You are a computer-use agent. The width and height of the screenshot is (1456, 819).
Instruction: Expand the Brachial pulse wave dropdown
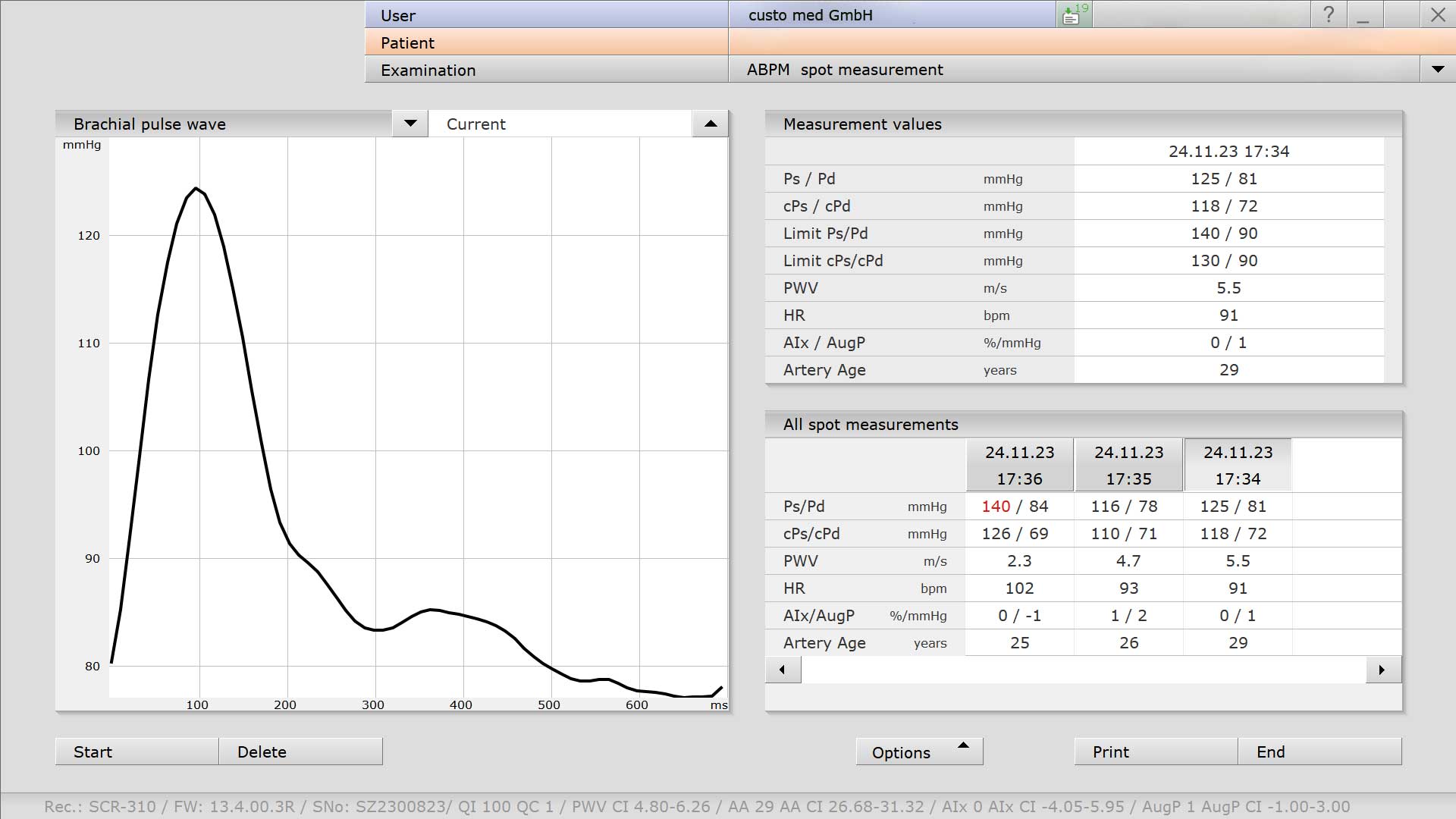(410, 124)
